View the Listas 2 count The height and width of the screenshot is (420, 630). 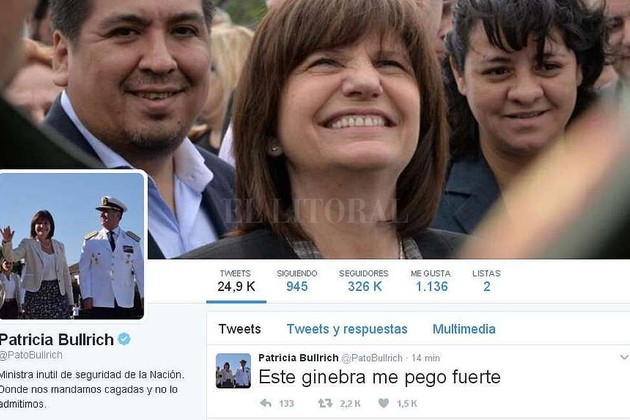tap(487, 281)
